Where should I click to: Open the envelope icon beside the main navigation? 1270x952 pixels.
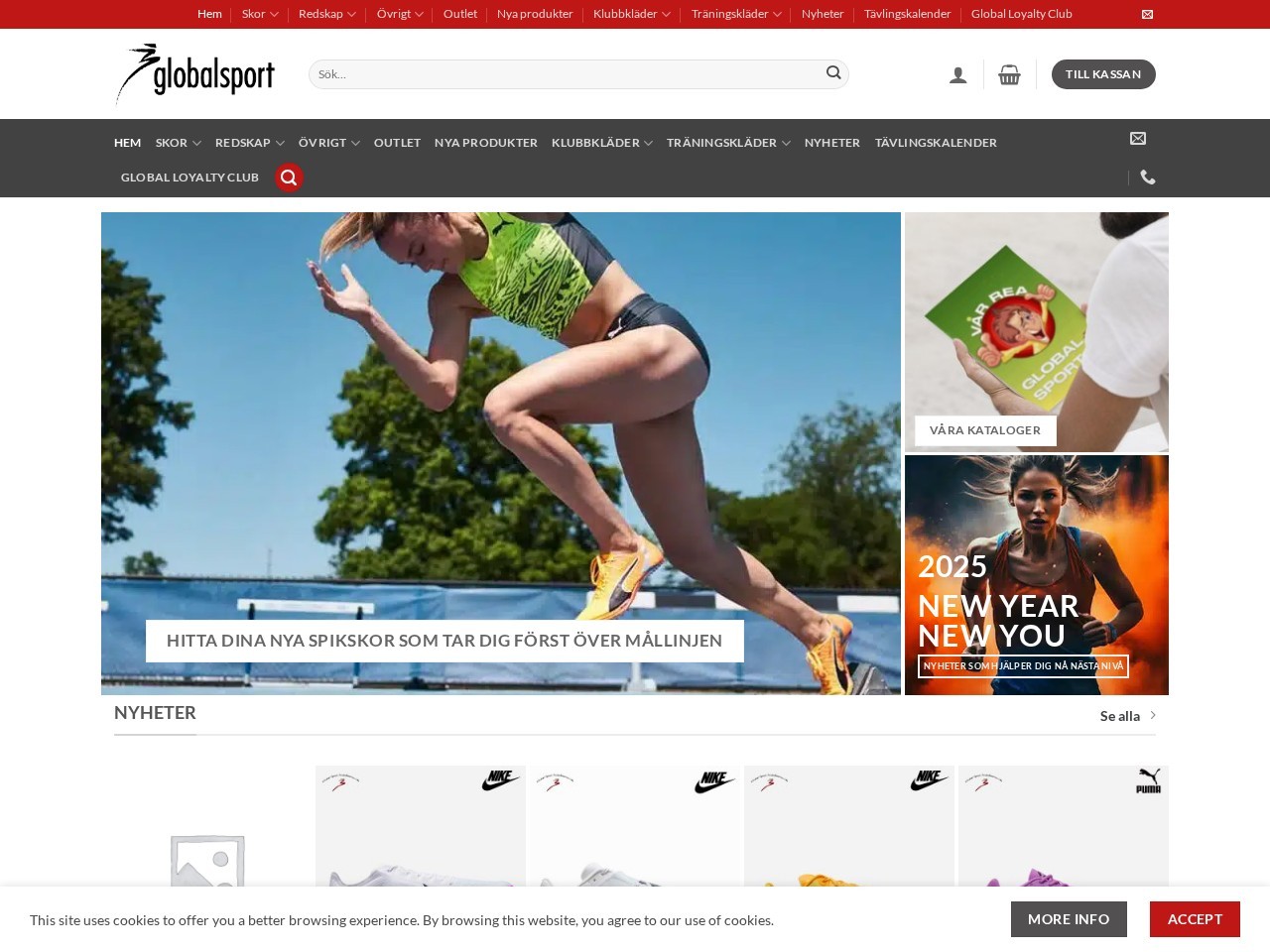pyautogui.click(x=1138, y=139)
